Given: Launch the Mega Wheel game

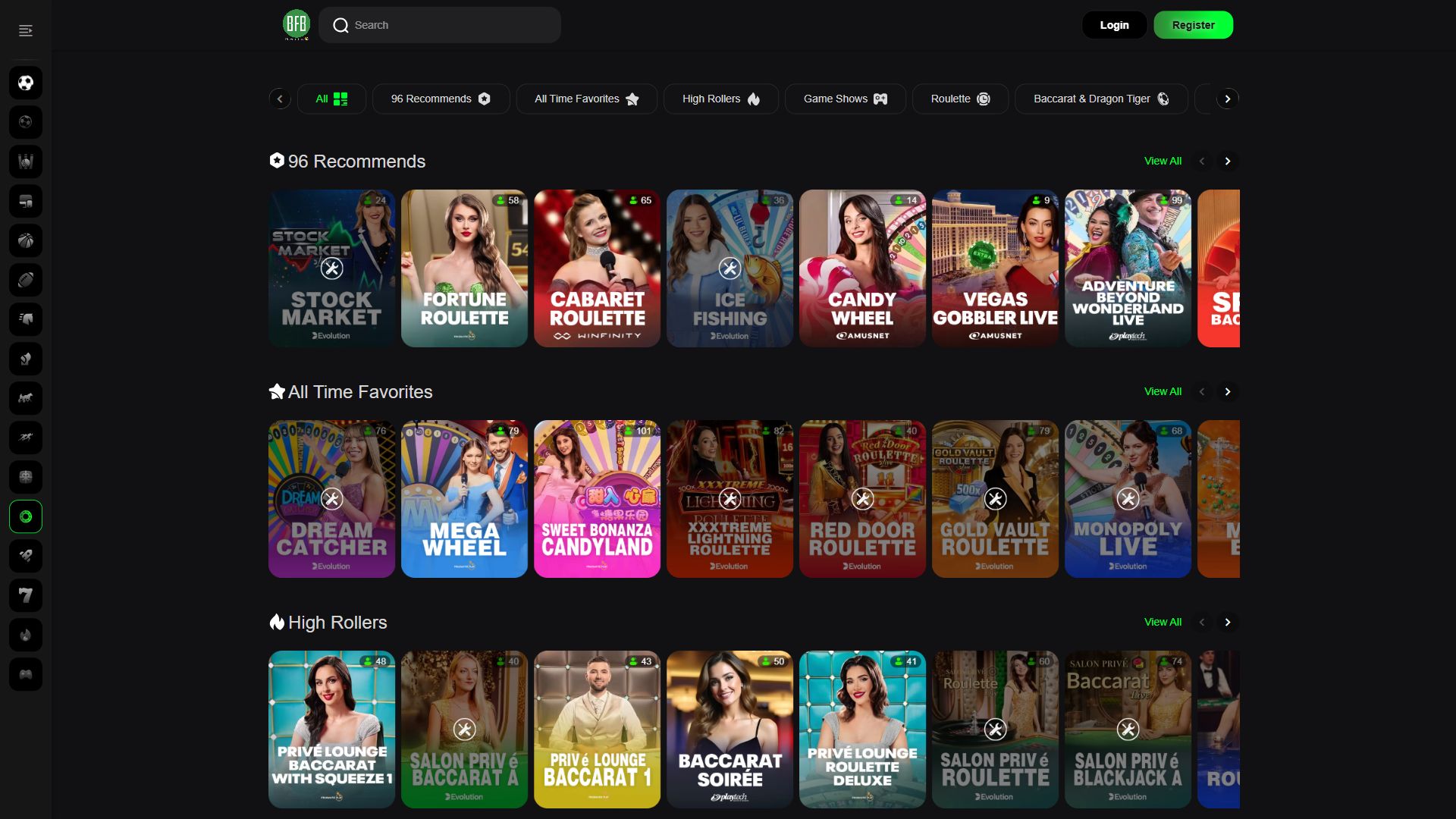Looking at the screenshot, I should (464, 499).
